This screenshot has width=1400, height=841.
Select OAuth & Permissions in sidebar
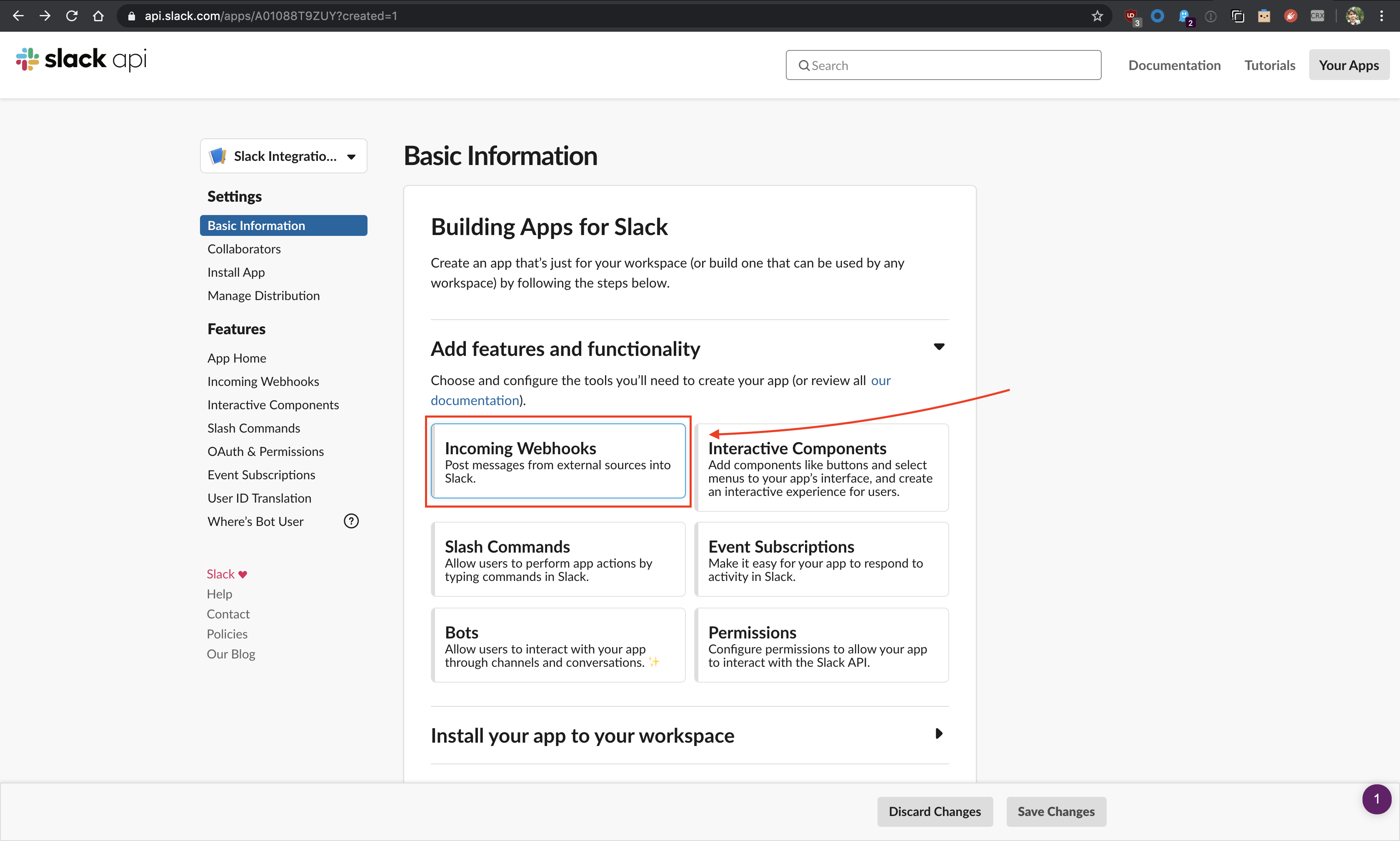click(x=265, y=451)
